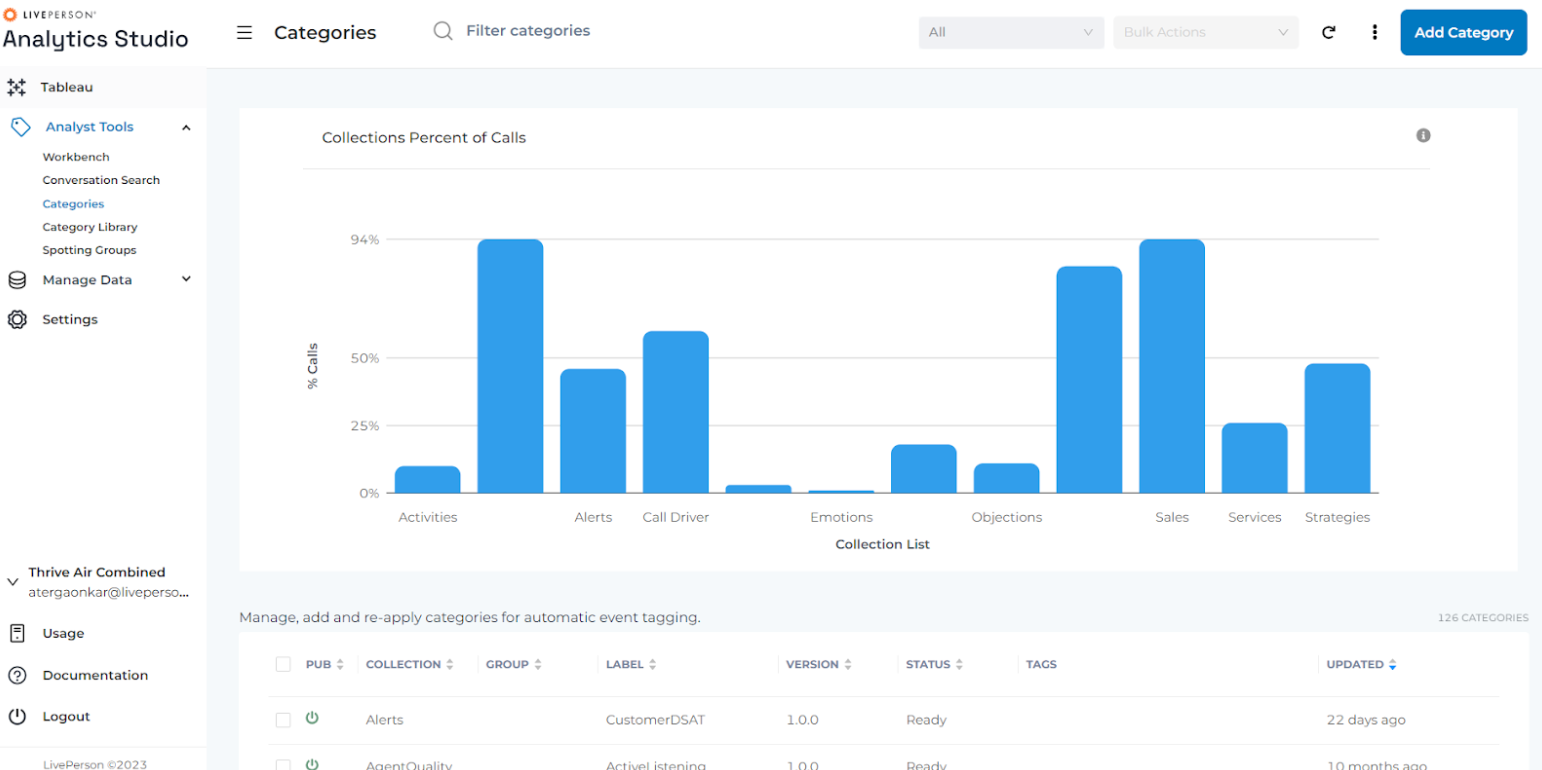The height and width of the screenshot is (770, 1542).
Task: Click the Activities bar in chart
Action: click(x=427, y=479)
